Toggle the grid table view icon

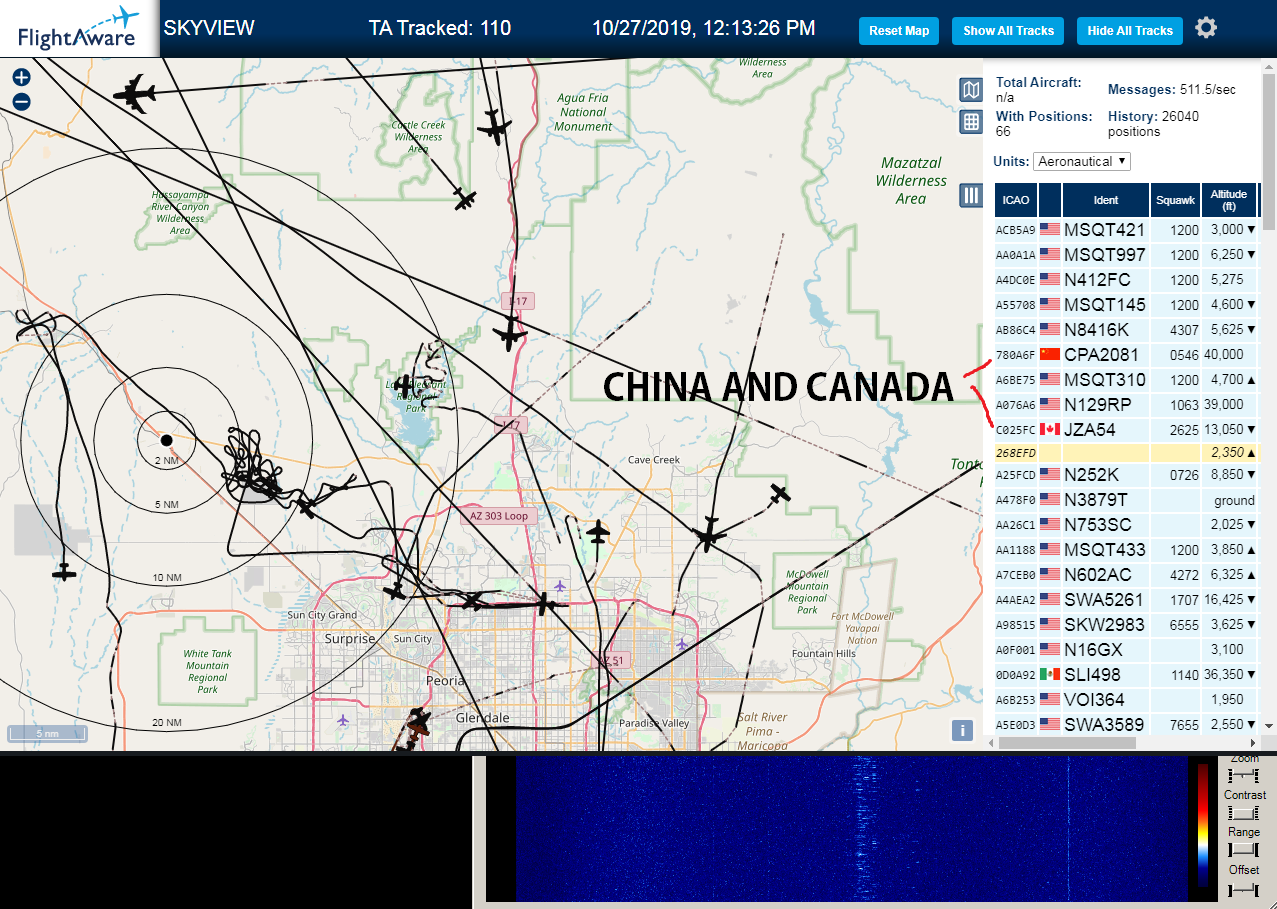click(x=970, y=122)
